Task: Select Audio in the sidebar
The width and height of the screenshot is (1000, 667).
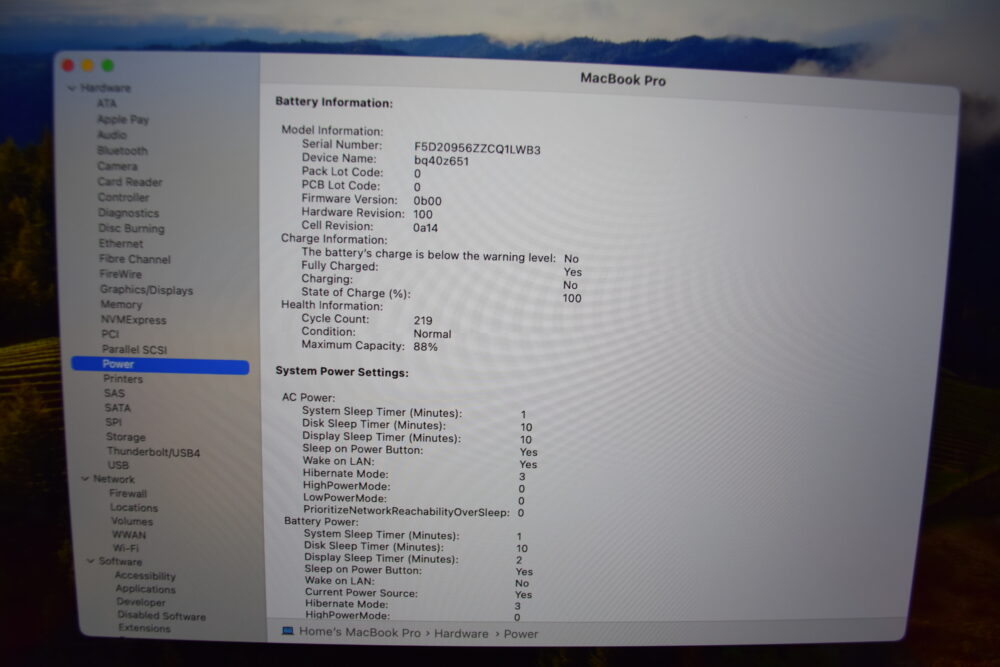Action: (112, 135)
